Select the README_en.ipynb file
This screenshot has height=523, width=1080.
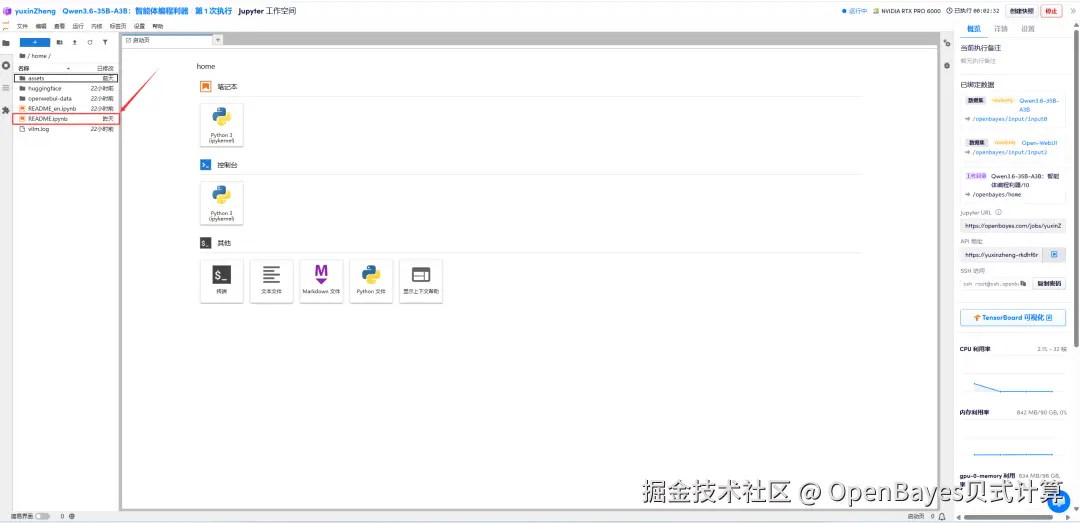pos(66,109)
